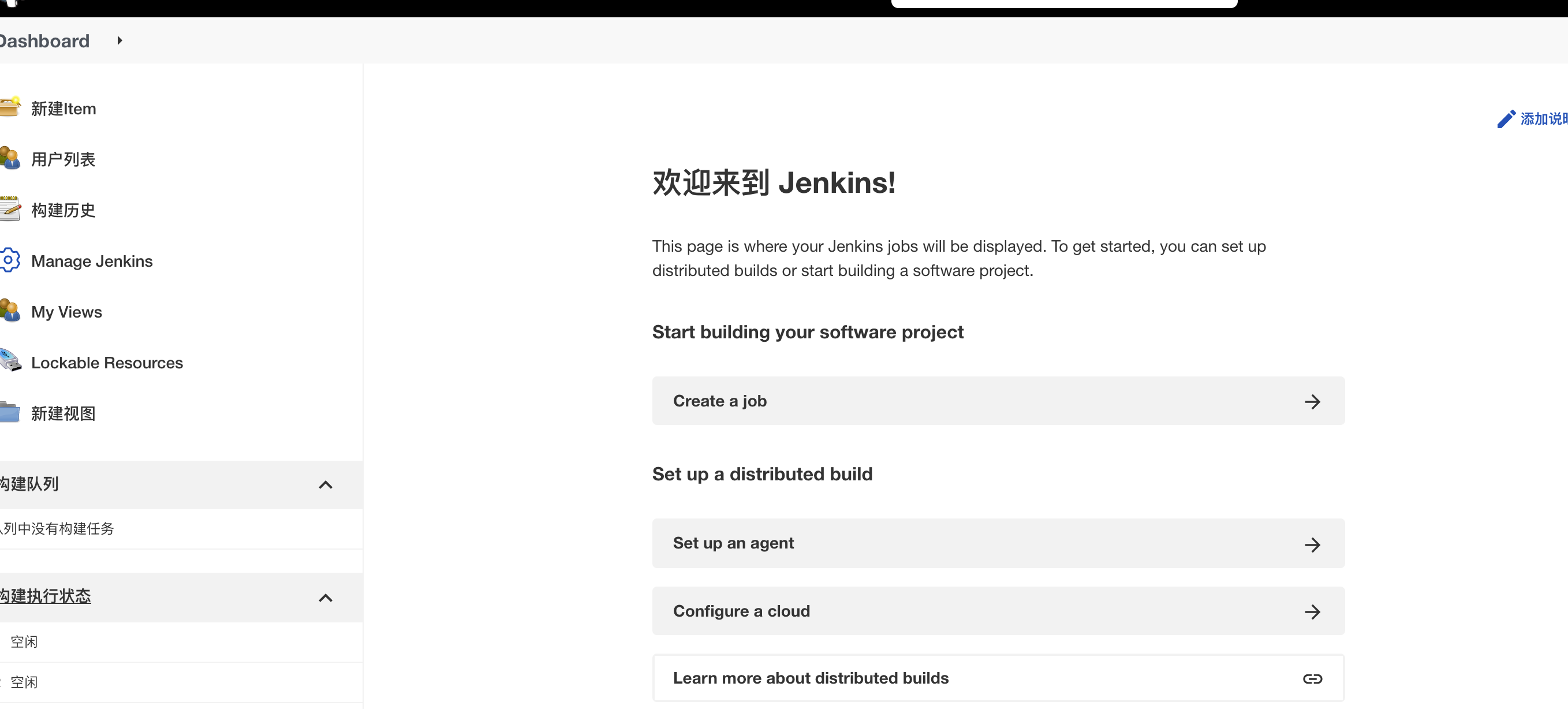
Task: Click the My Views people icon
Action: pos(10,311)
